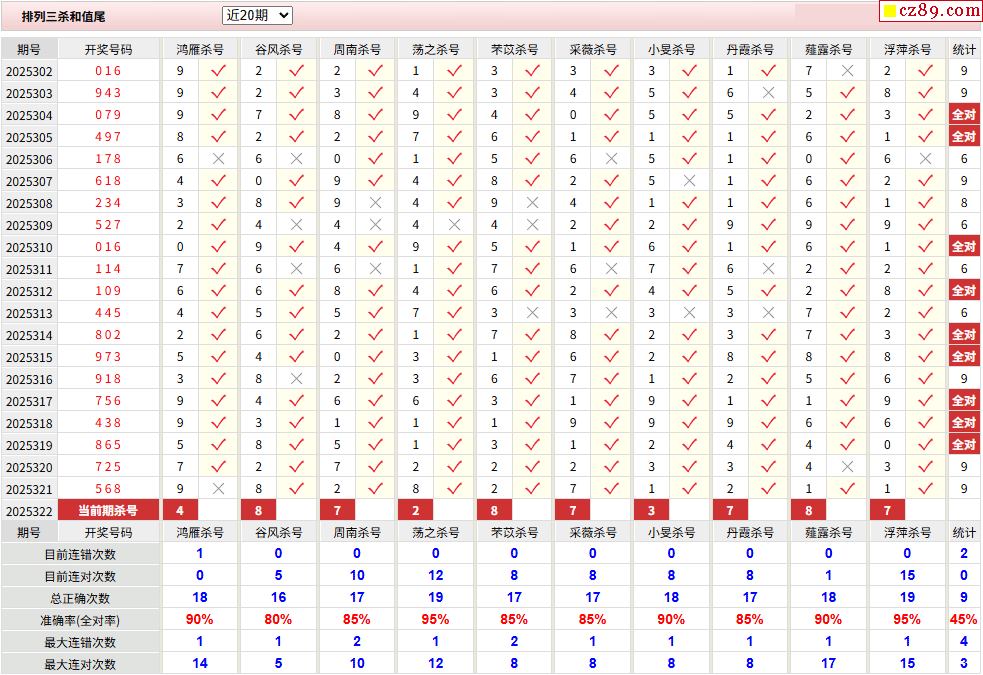This screenshot has height=675, width=983.
Task: Click the red 当前期杀号 label
Action: 108,510
